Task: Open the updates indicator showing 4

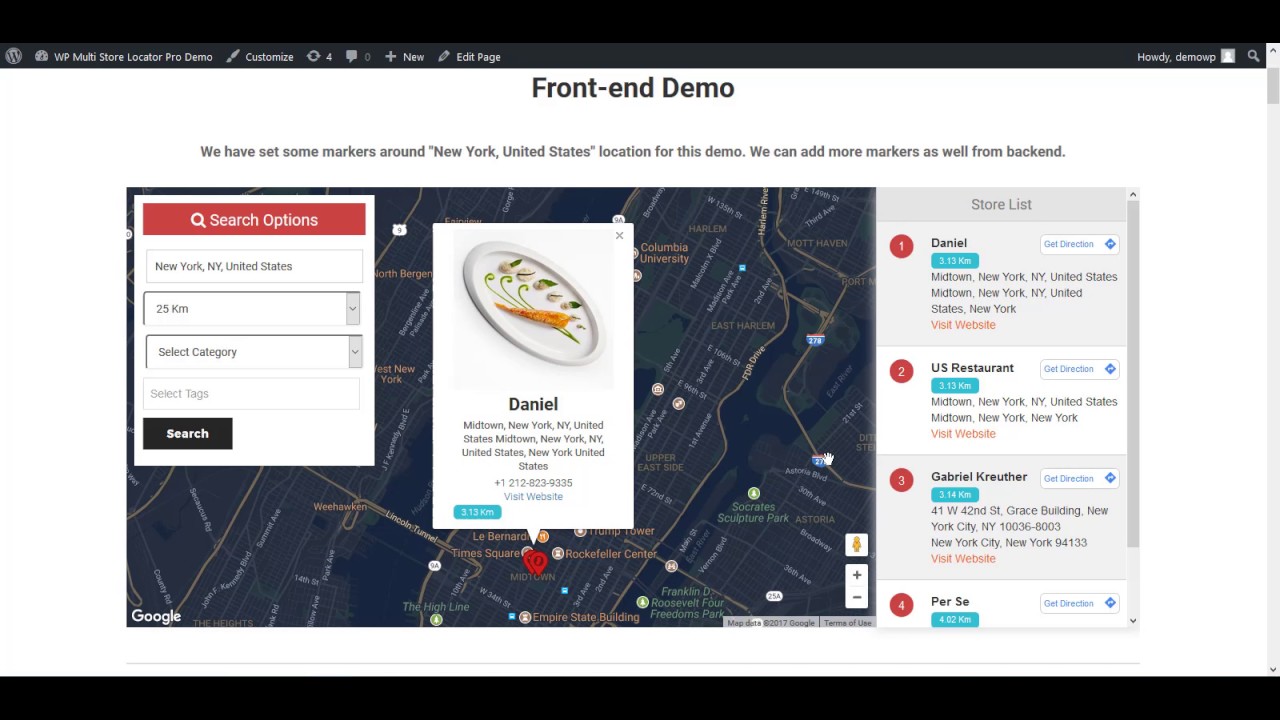Action: [319, 57]
